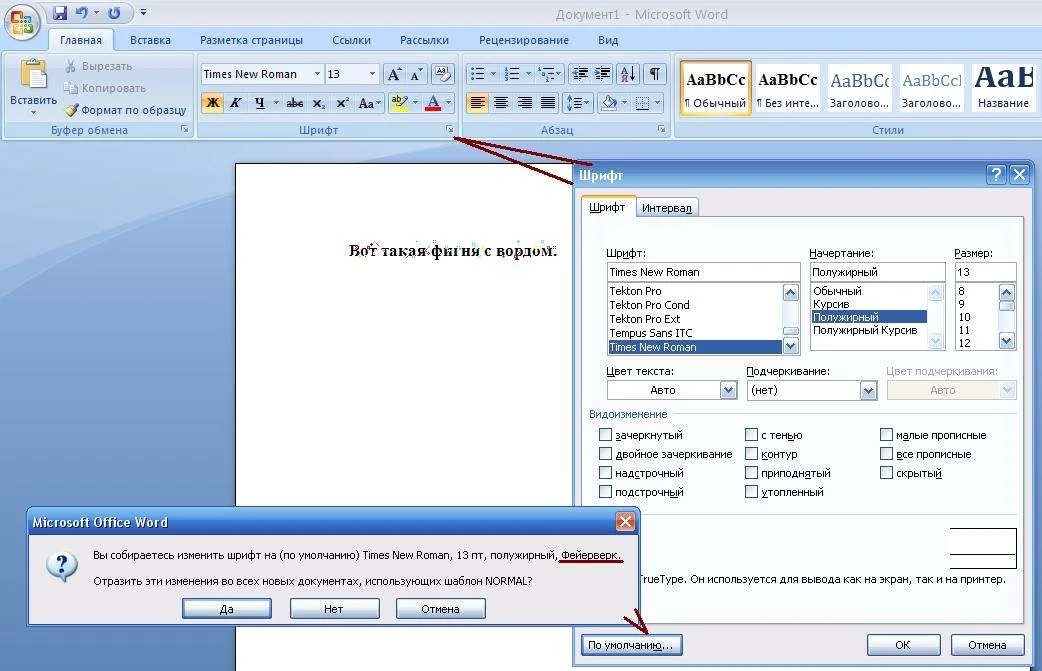Open Quick Access Toolbar customize arrow
Image resolution: width=1042 pixels, height=671 pixels.
[x=144, y=13]
